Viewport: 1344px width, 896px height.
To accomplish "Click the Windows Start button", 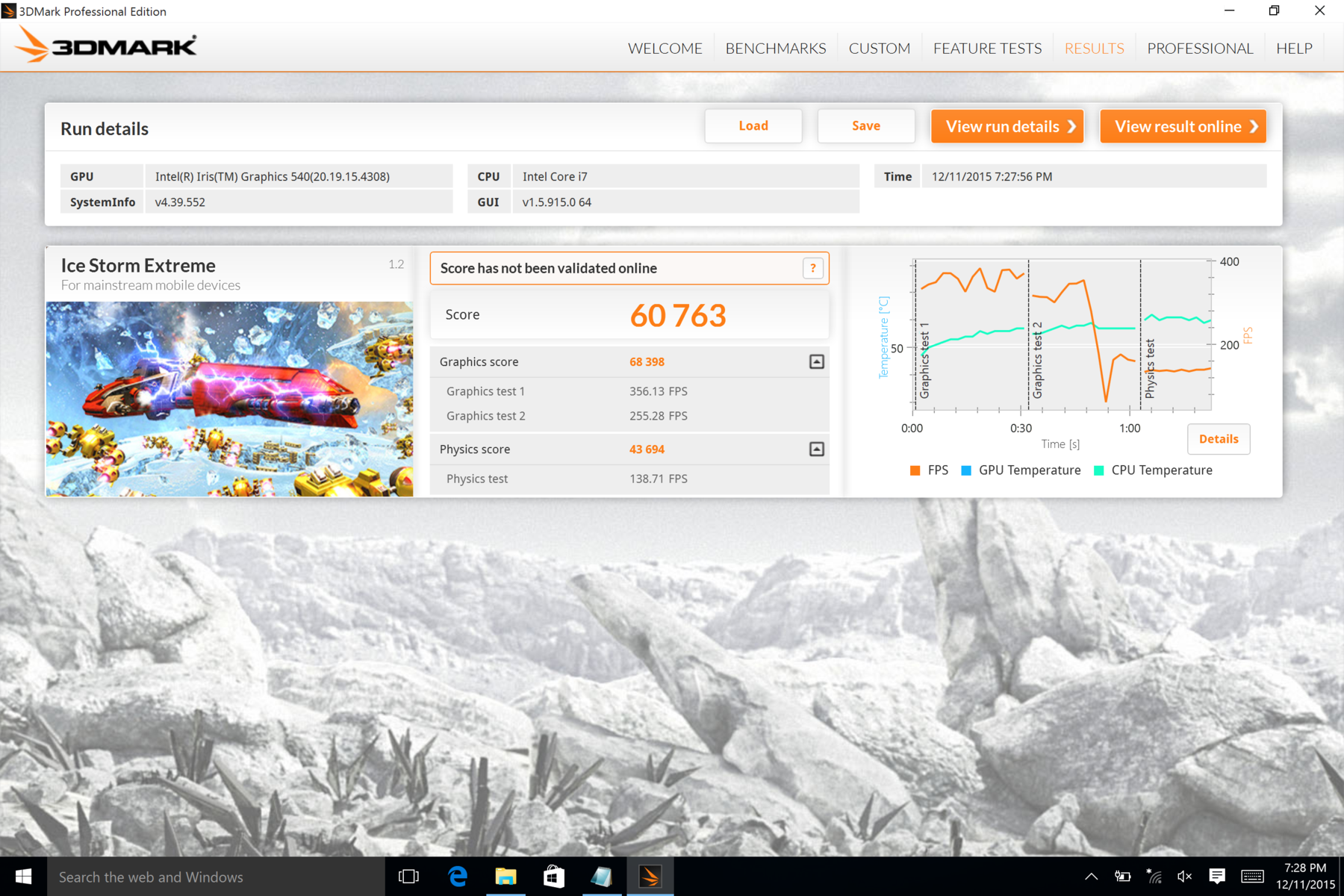I will [x=23, y=877].
